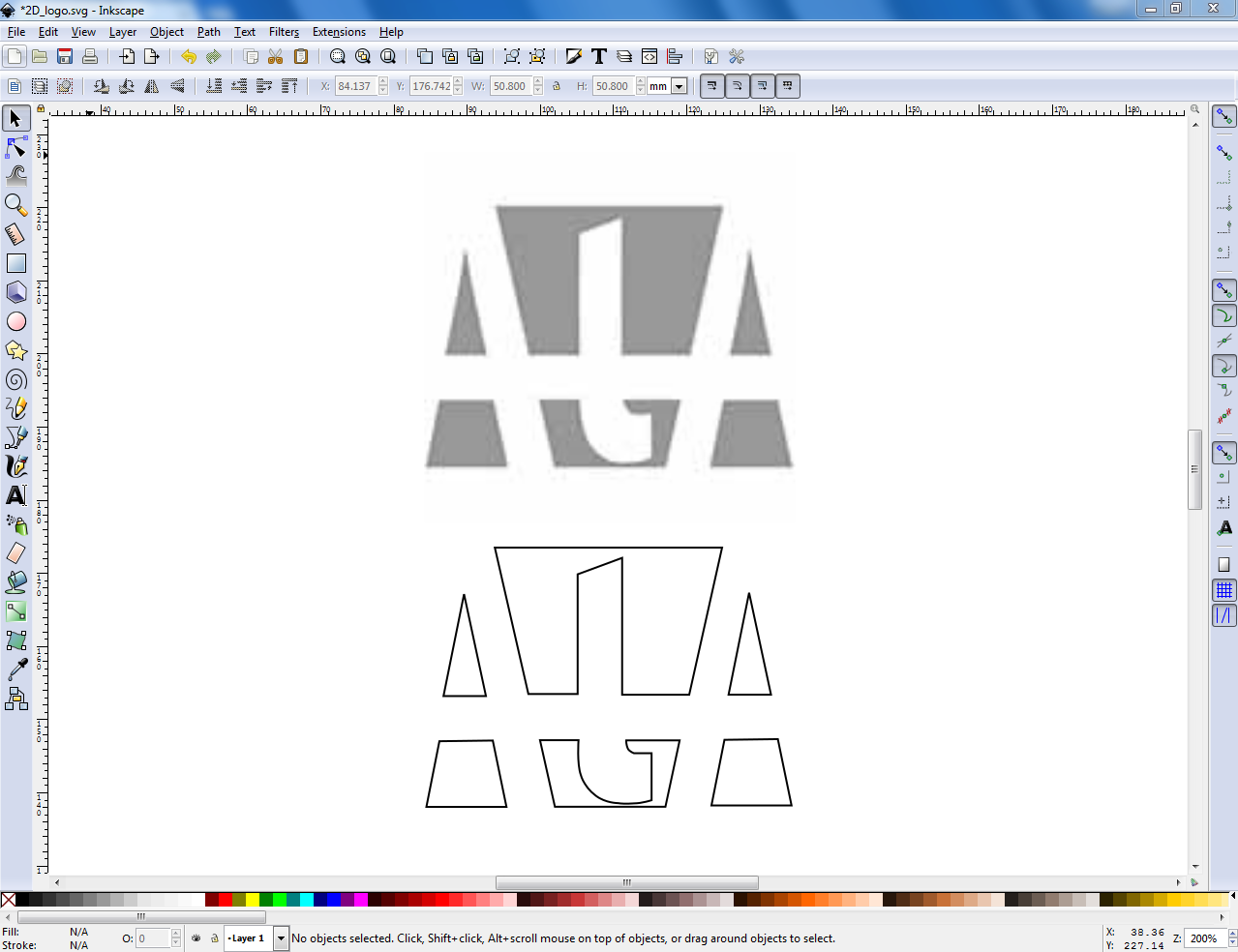Select the Ellipse tool

(16, 321)
